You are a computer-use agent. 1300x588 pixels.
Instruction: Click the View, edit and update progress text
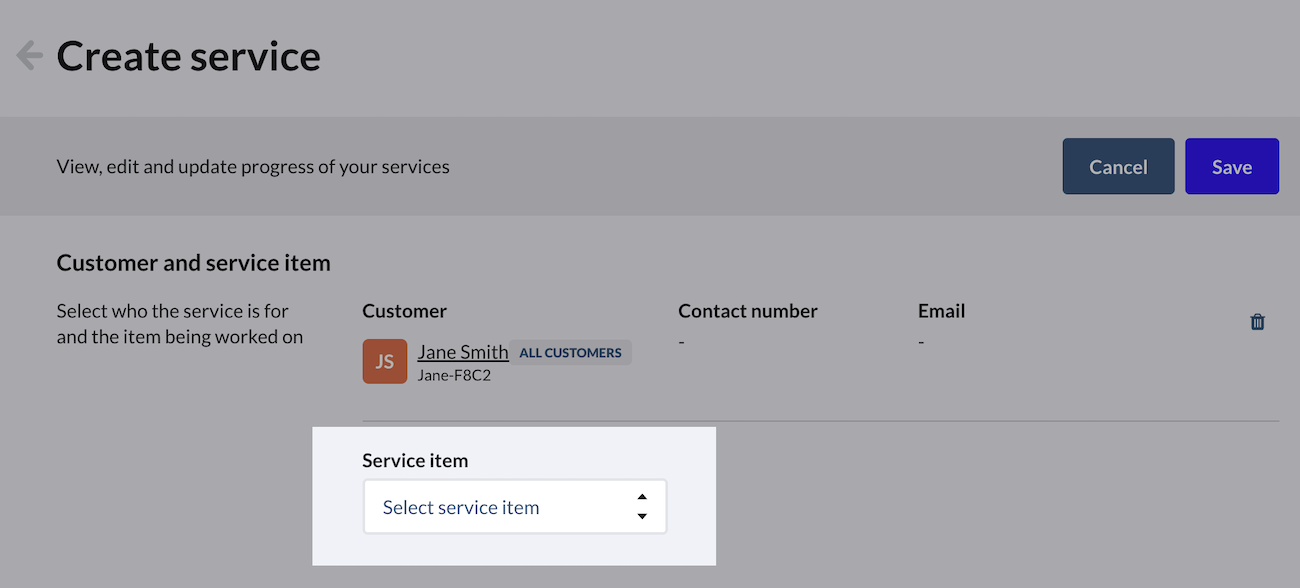[253, 167]
